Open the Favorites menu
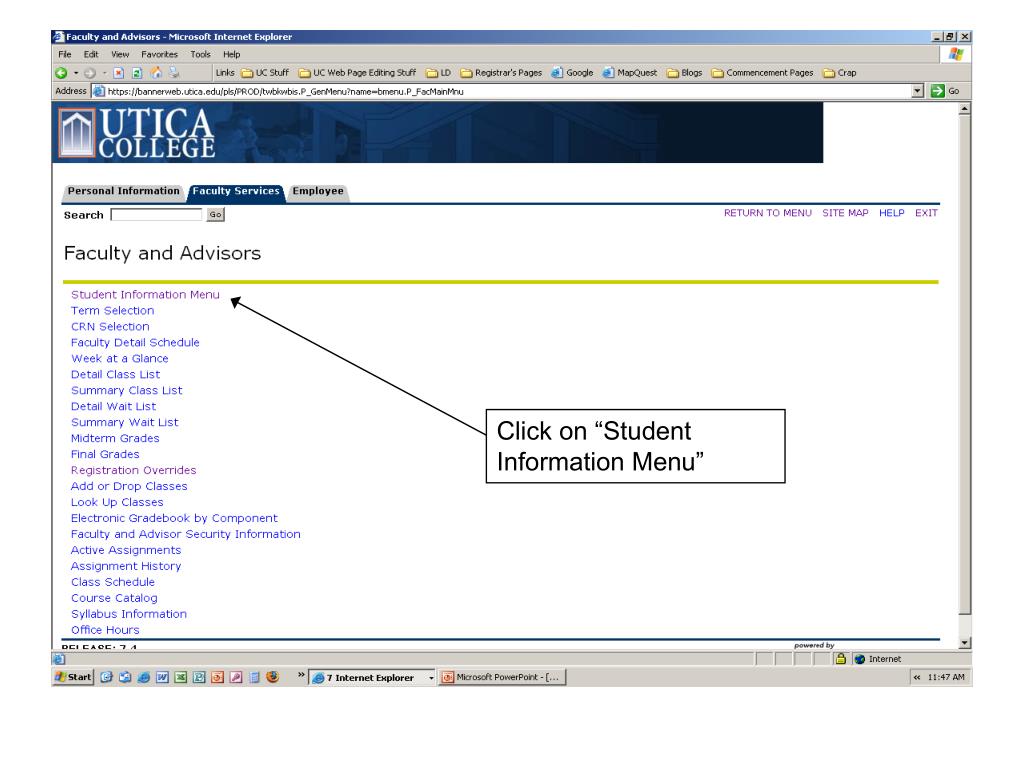Viewport: 1024px width, 768px height. (159, 54)
